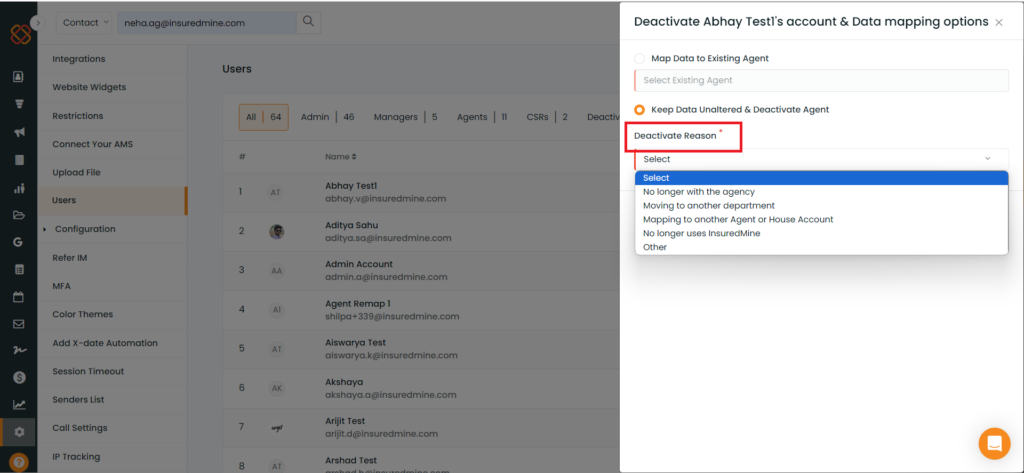Open the settings gear sidebar icon

[19, 432]
